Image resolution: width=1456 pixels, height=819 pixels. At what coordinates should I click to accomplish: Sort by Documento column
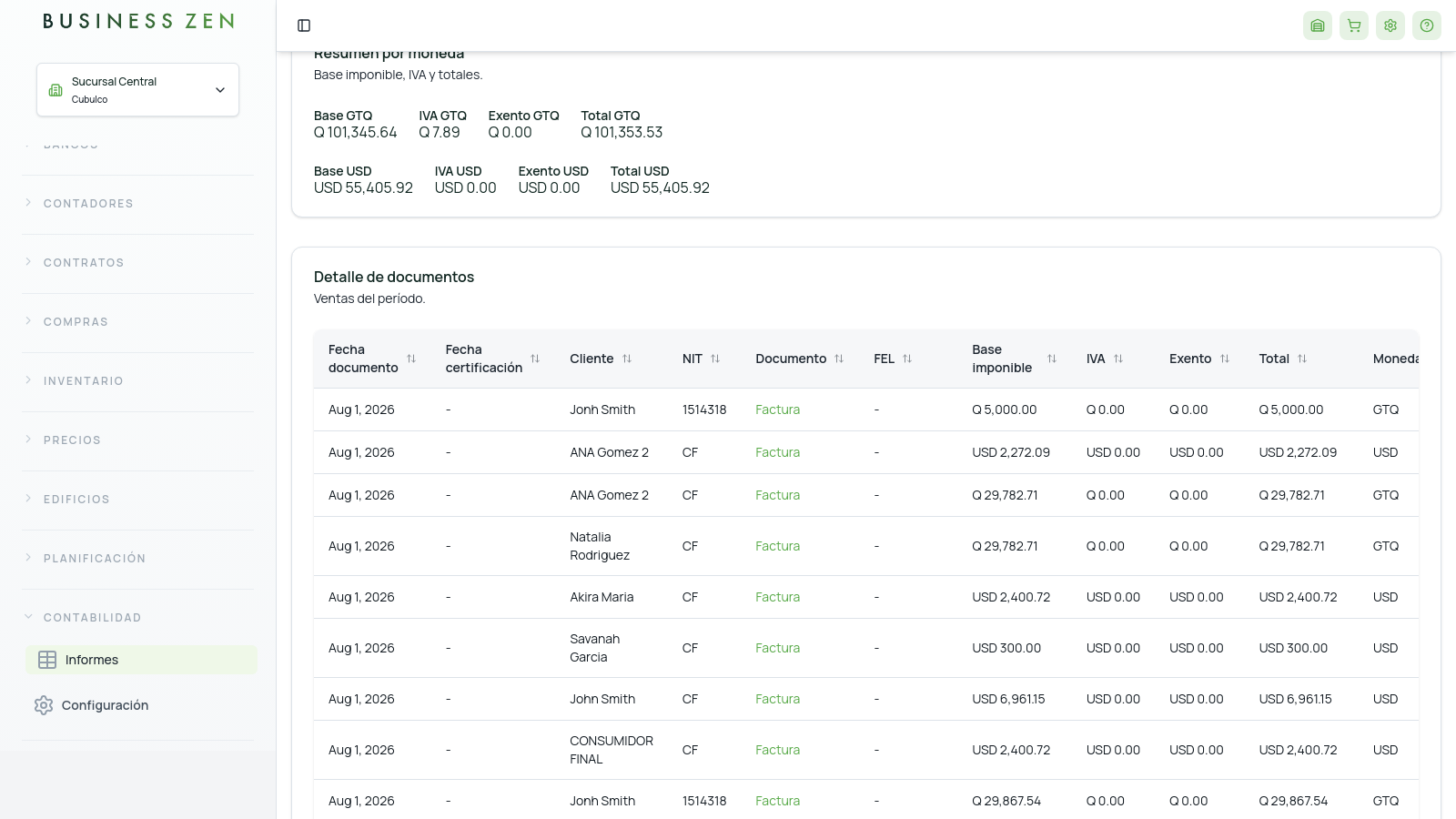click(x=839, y=359)
